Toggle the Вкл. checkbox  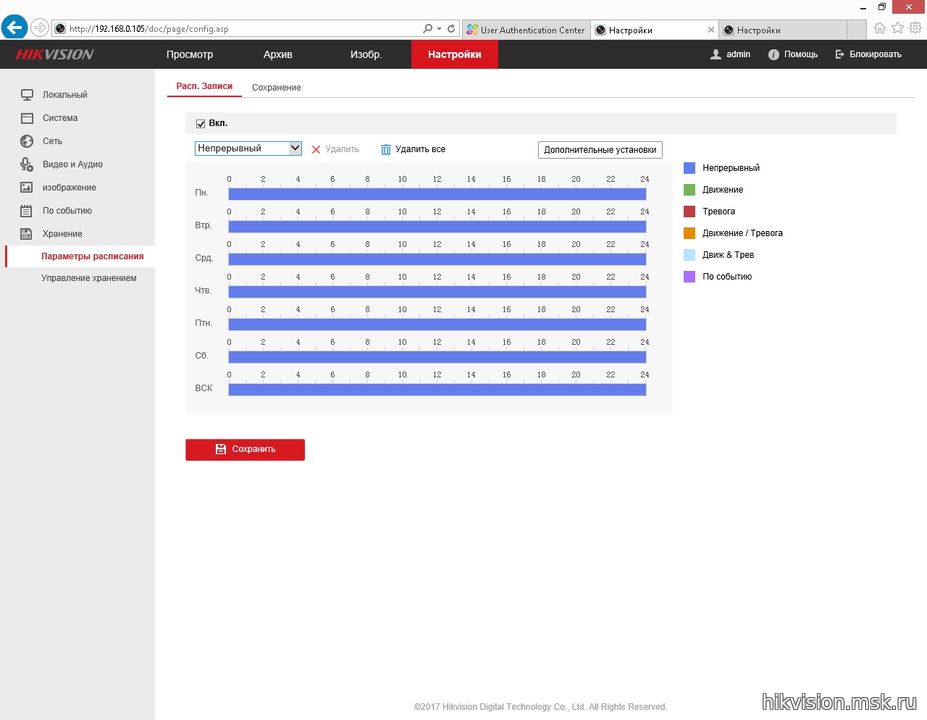click(x=200, y=124)
